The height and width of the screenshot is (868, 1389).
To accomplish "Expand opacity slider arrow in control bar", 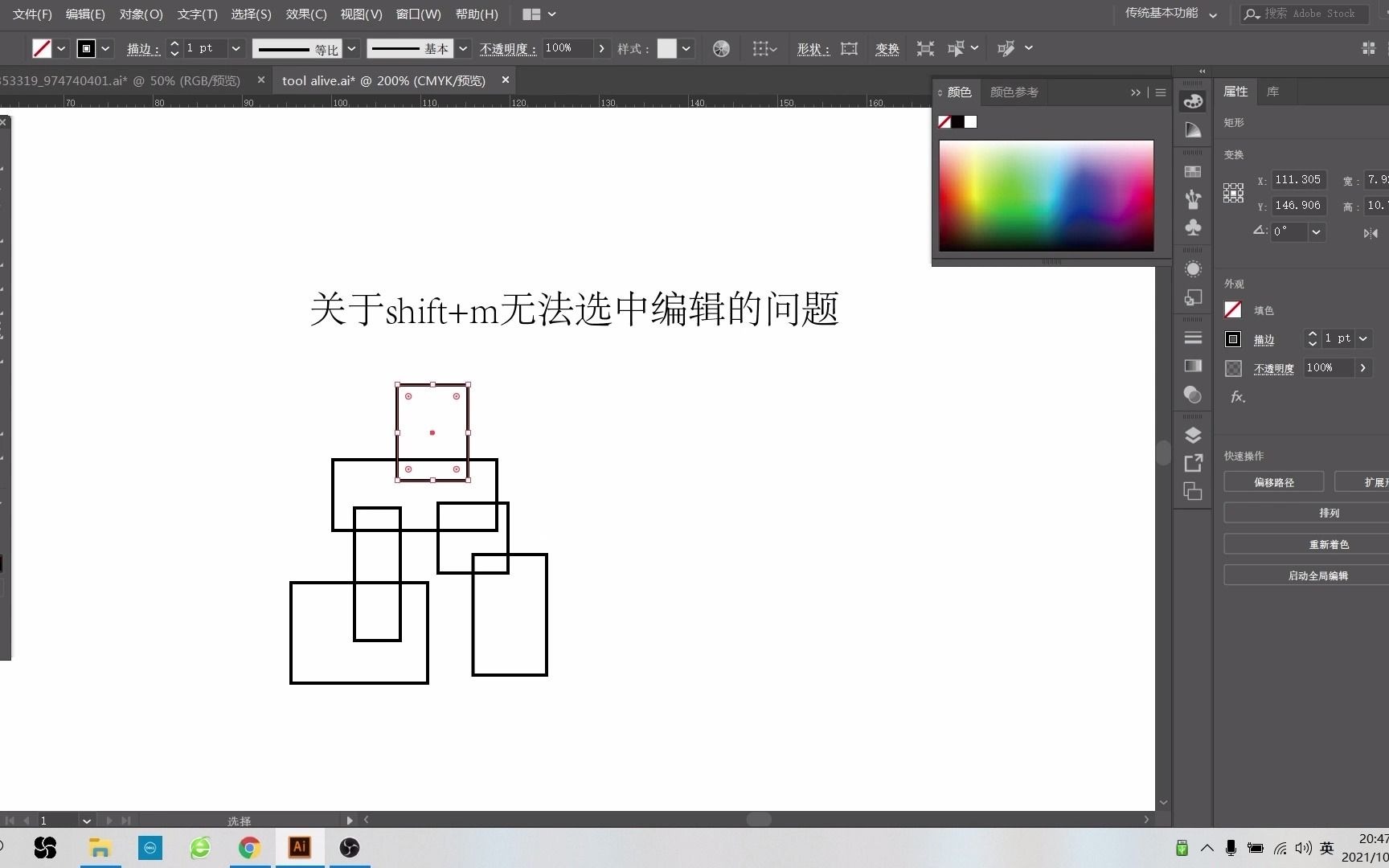I will (601, 49).
